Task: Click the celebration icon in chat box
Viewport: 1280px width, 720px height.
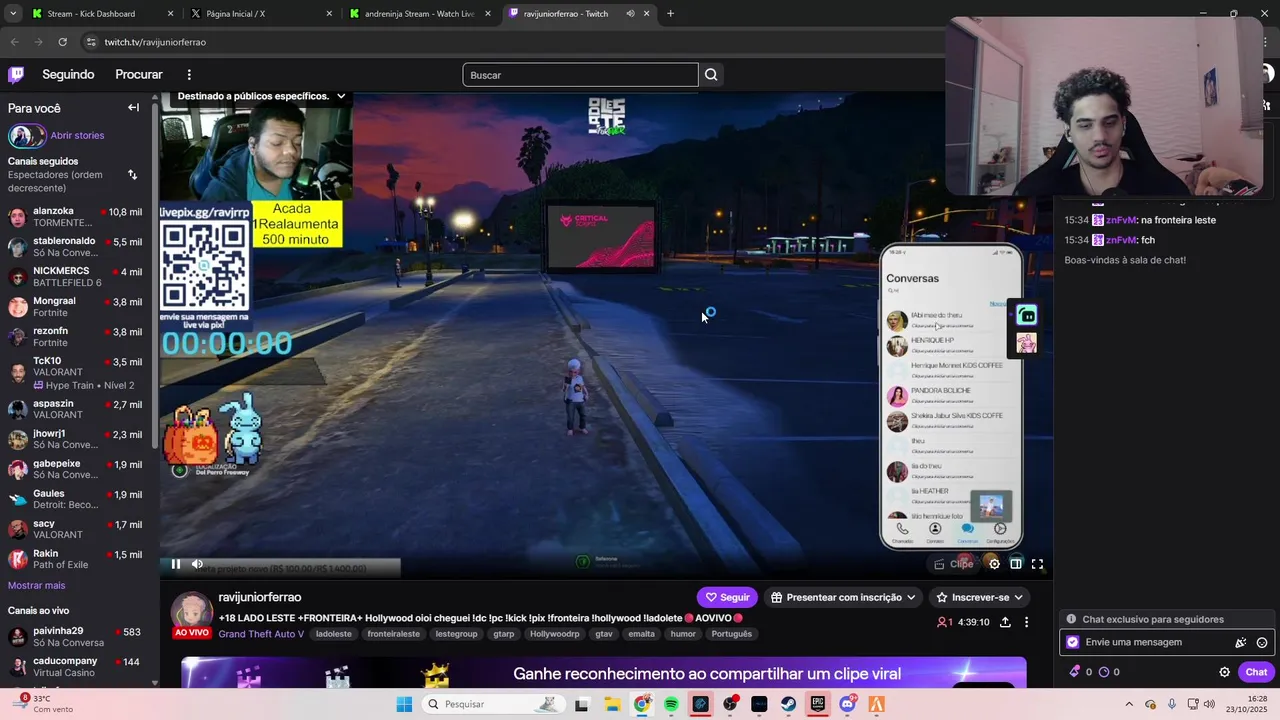Action: tap(1241, 643)
